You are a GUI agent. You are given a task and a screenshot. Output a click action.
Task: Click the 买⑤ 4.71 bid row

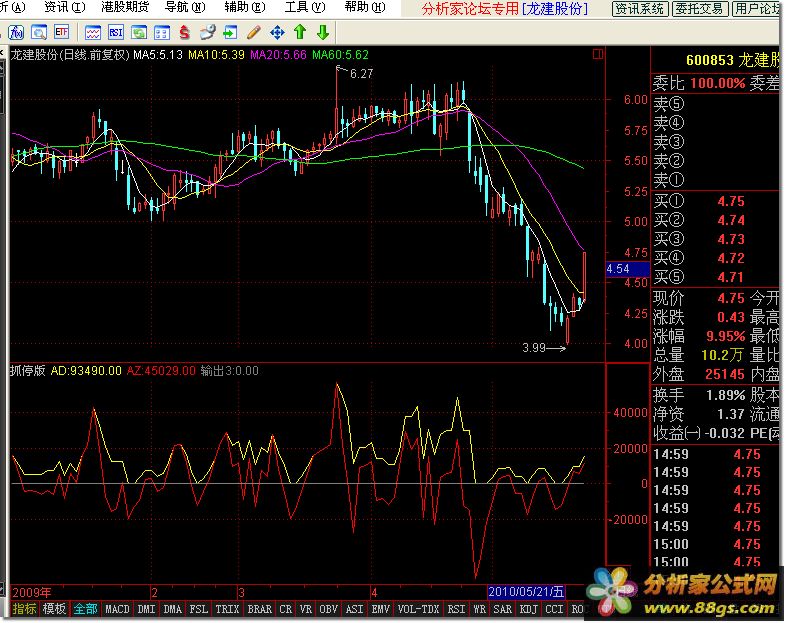point(716,277)
